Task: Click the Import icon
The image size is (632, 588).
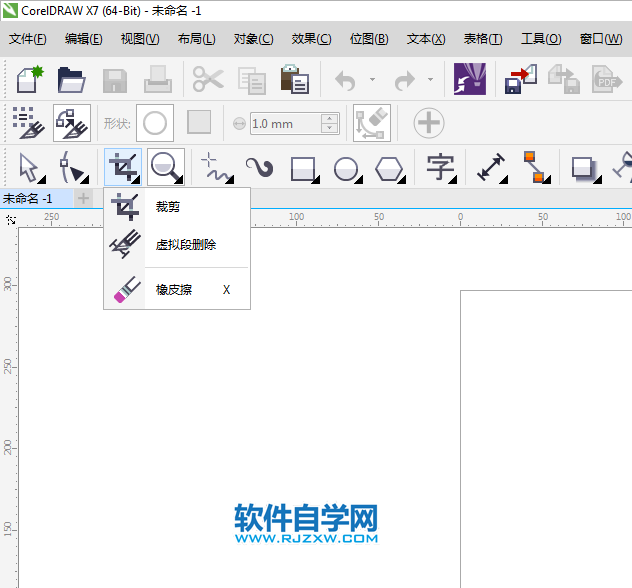Action: [521, 79]
